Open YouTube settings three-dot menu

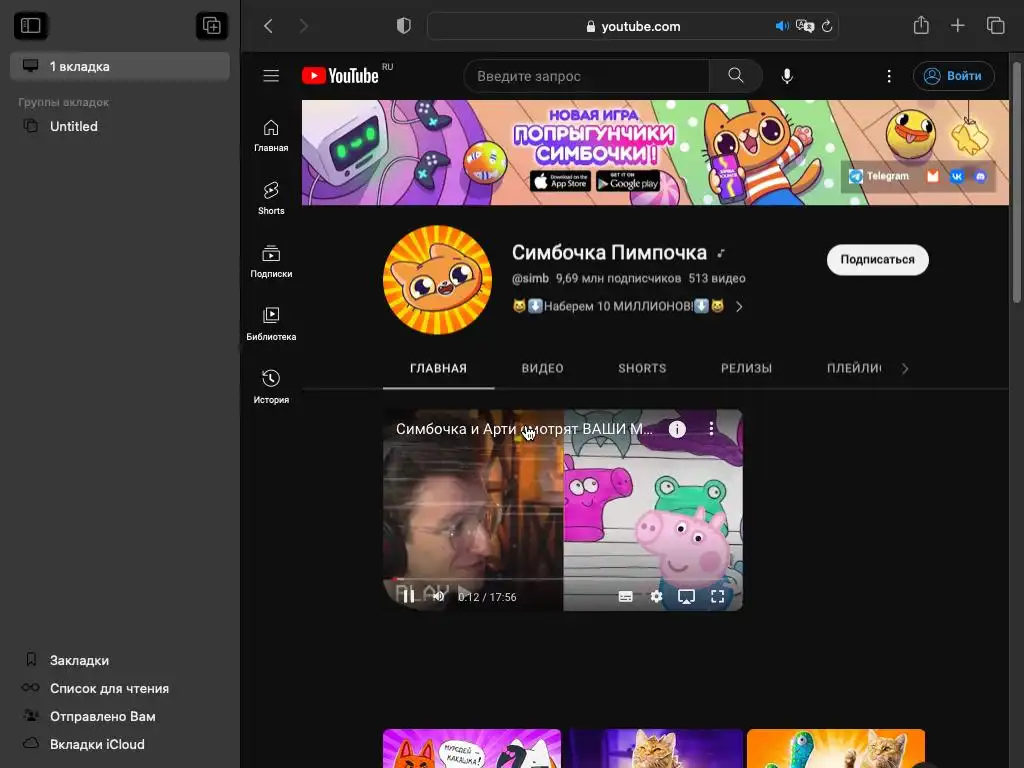coord(888,76)
